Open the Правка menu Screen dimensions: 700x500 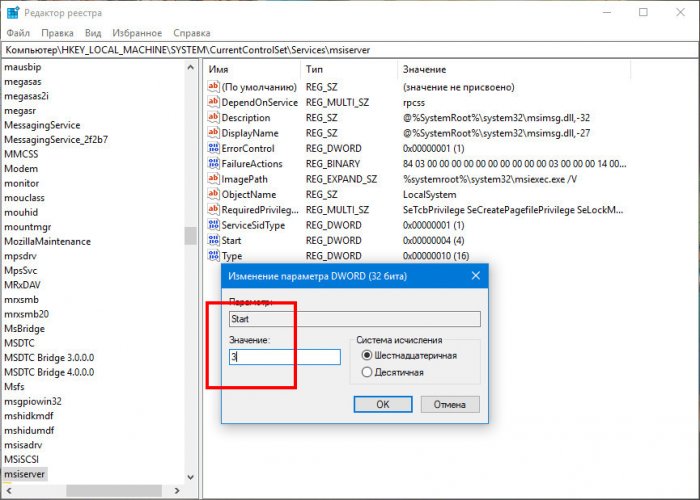57,33
